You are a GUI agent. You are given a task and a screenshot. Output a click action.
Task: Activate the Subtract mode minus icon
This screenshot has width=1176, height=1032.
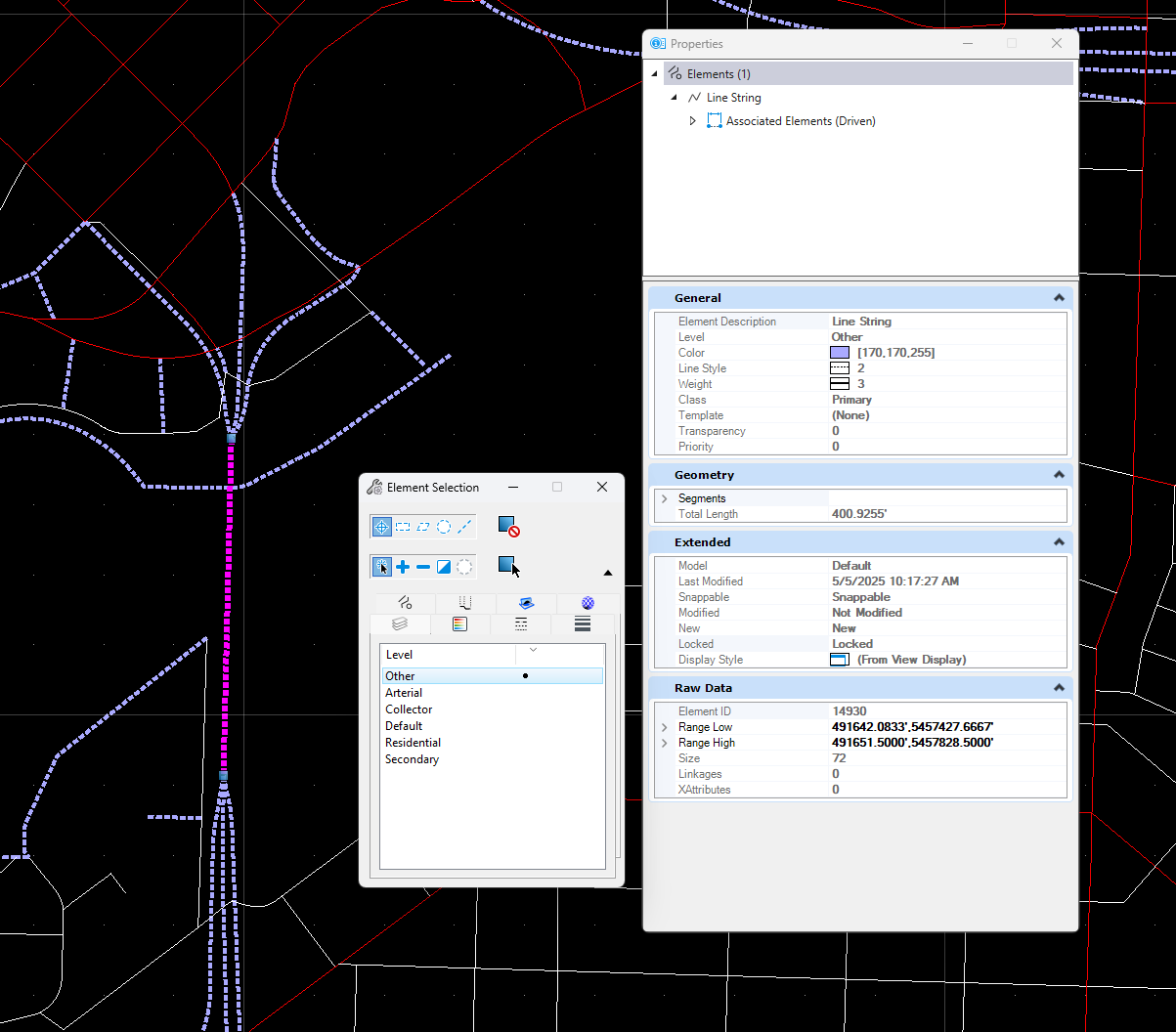423,567
